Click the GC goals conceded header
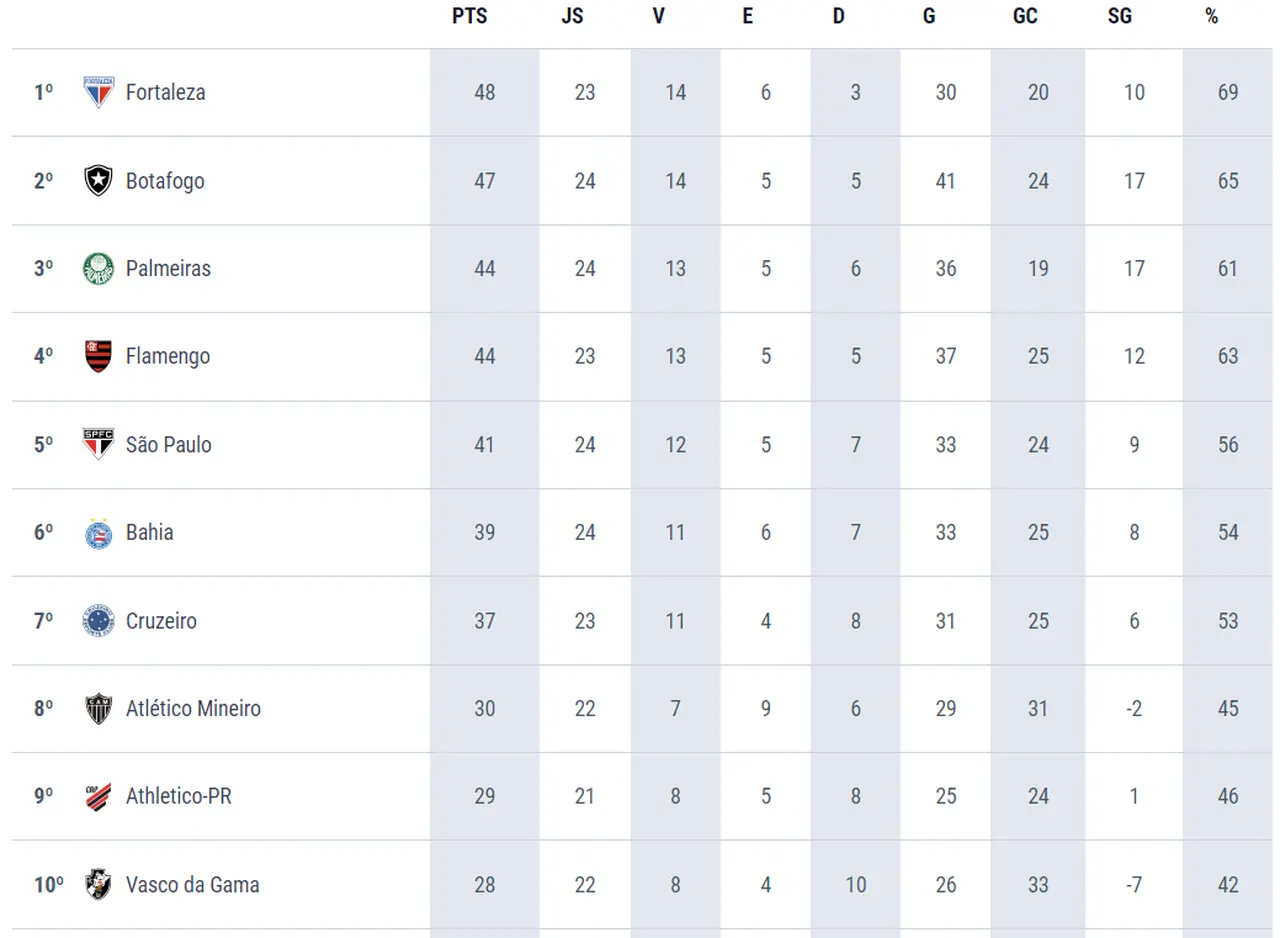The image size is (1280, 938). pos(1024,17)
